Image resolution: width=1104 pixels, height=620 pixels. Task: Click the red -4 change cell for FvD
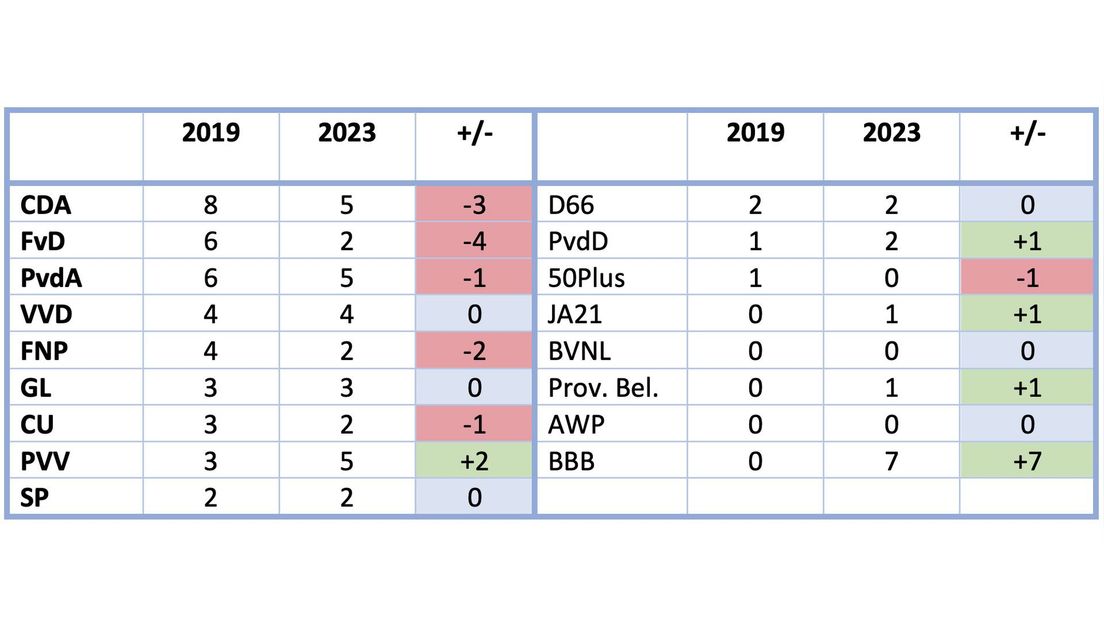click(x=474, y=242)
